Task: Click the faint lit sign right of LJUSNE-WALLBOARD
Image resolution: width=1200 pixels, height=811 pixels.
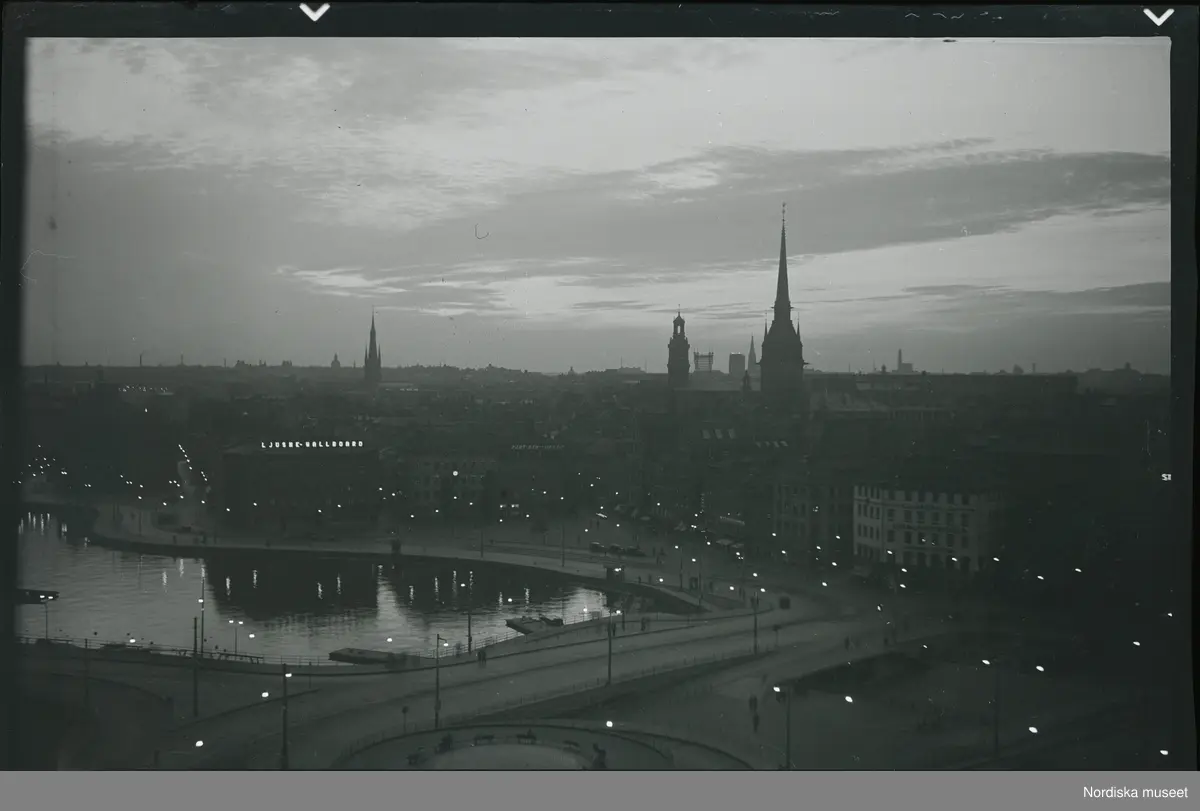Action: (537, 447)
